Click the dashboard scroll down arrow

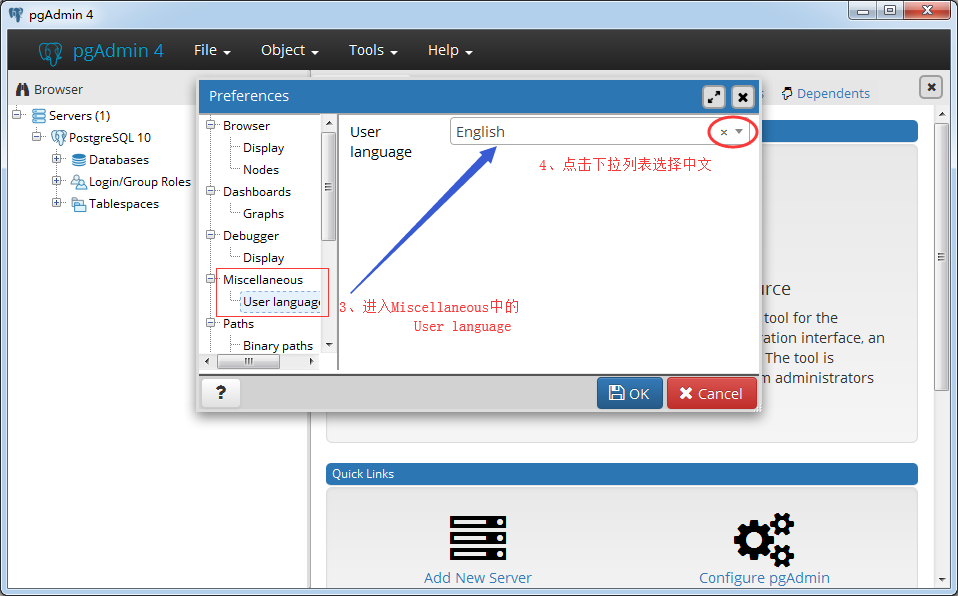click(942, 579)
